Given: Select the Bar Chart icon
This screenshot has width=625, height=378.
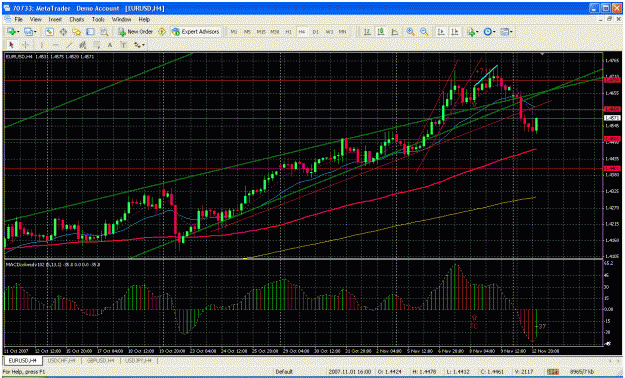Looking at the screenshot, I should (x=367, y=32).
